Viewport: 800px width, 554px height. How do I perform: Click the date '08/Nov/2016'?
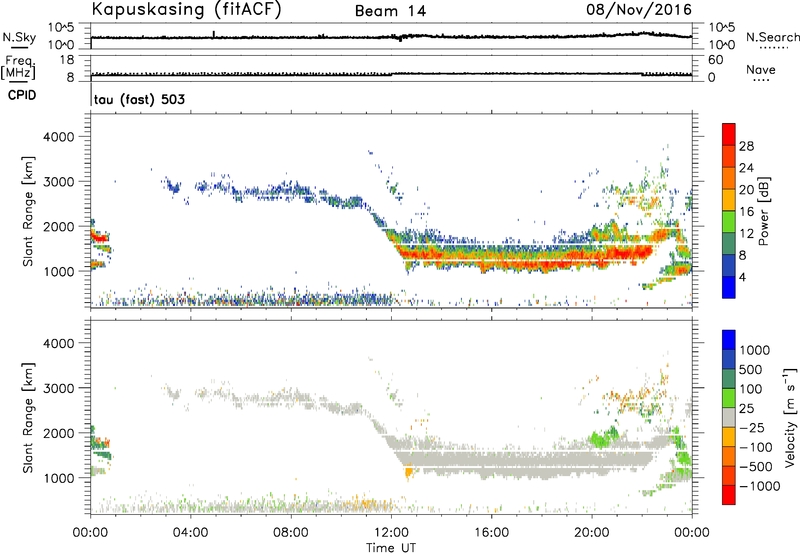click(639, 9)
